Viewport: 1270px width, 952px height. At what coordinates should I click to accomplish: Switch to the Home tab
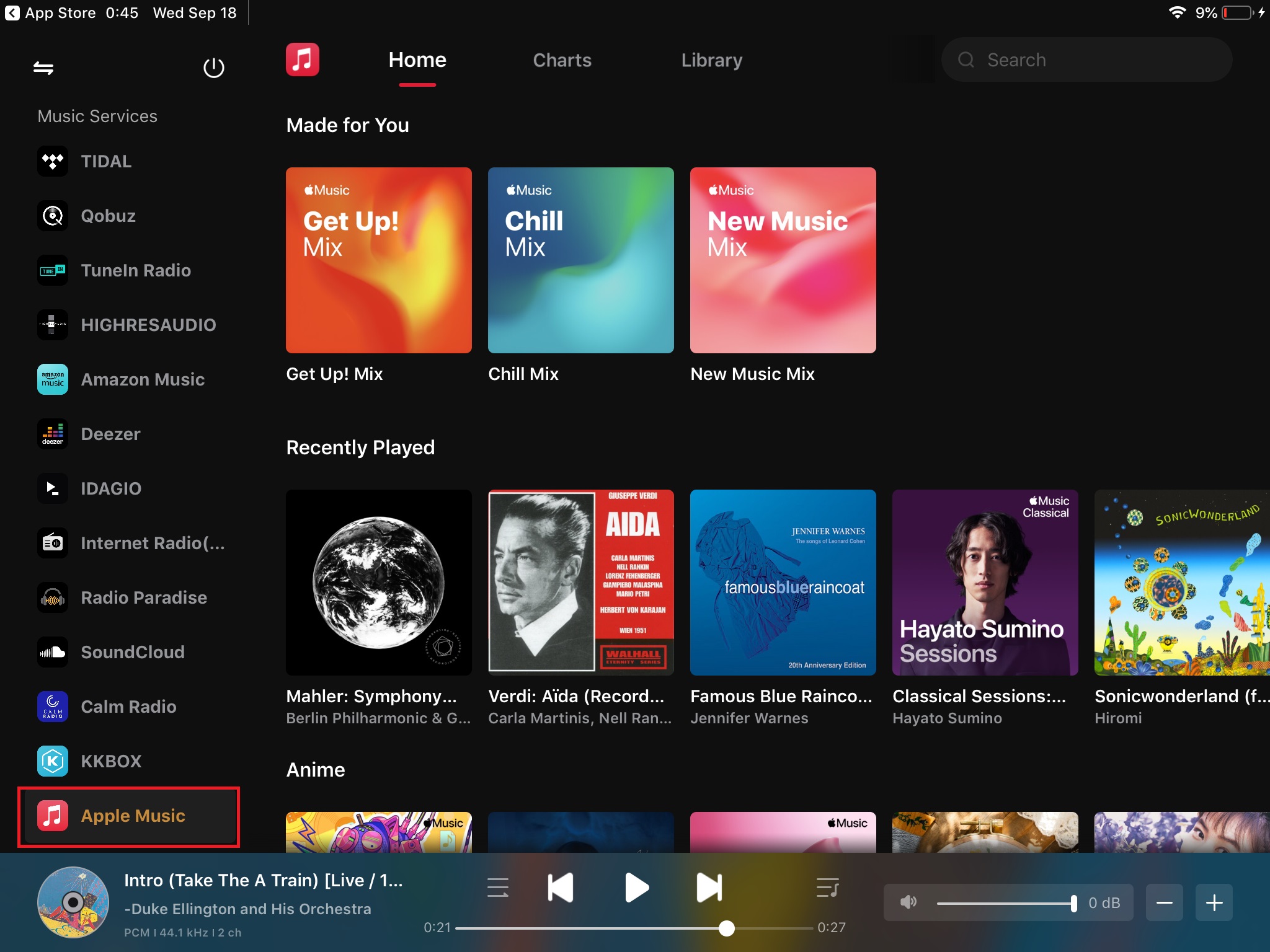417,60
